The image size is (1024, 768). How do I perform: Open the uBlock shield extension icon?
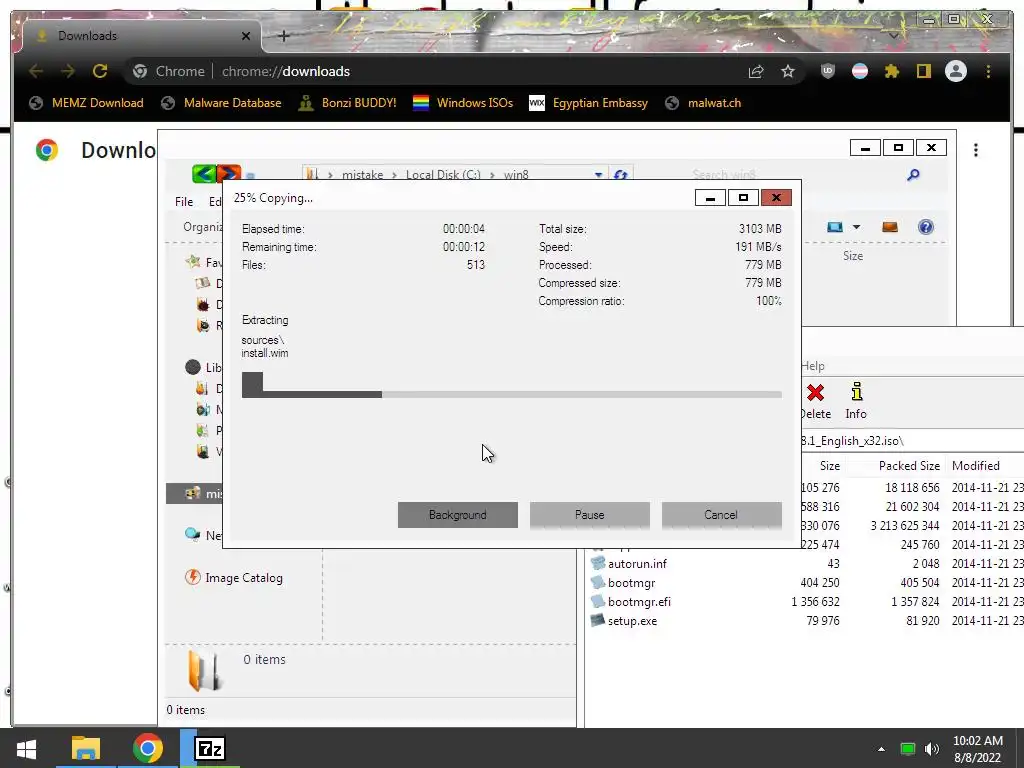[827, 71]
